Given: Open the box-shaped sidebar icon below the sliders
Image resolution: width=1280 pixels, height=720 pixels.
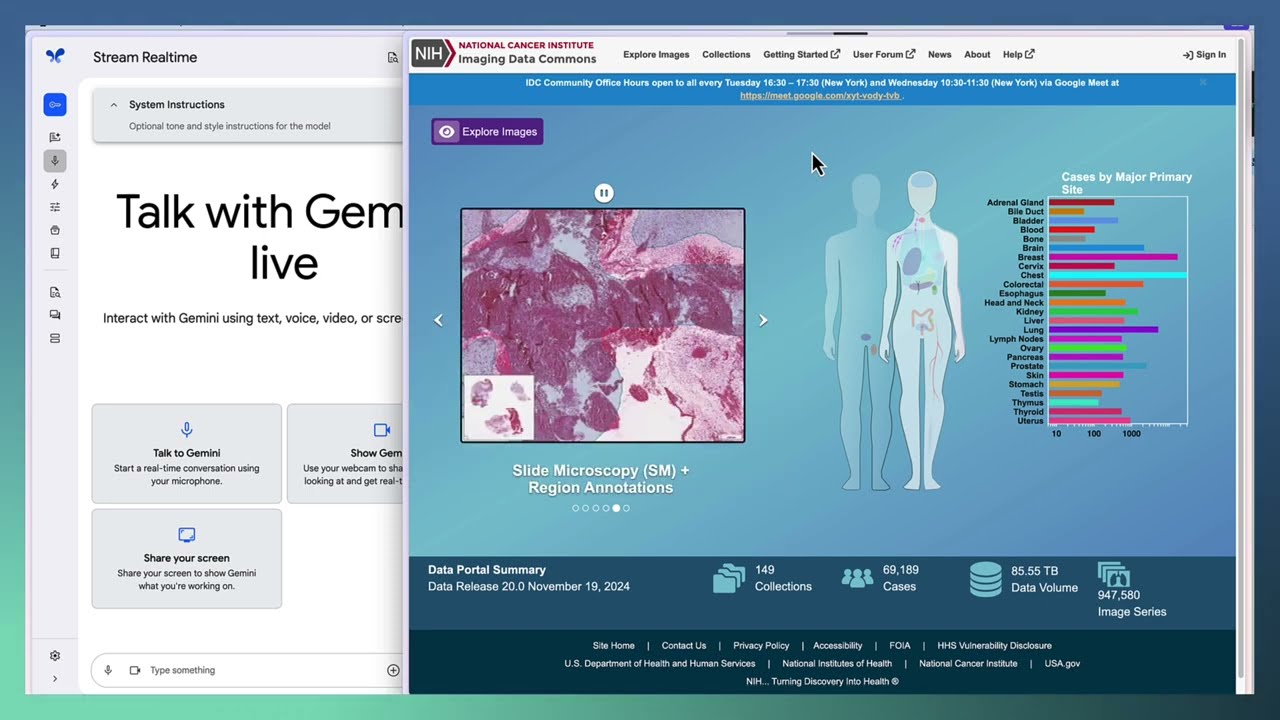Looking at the screenshot, I should click(x=55, y=230).
